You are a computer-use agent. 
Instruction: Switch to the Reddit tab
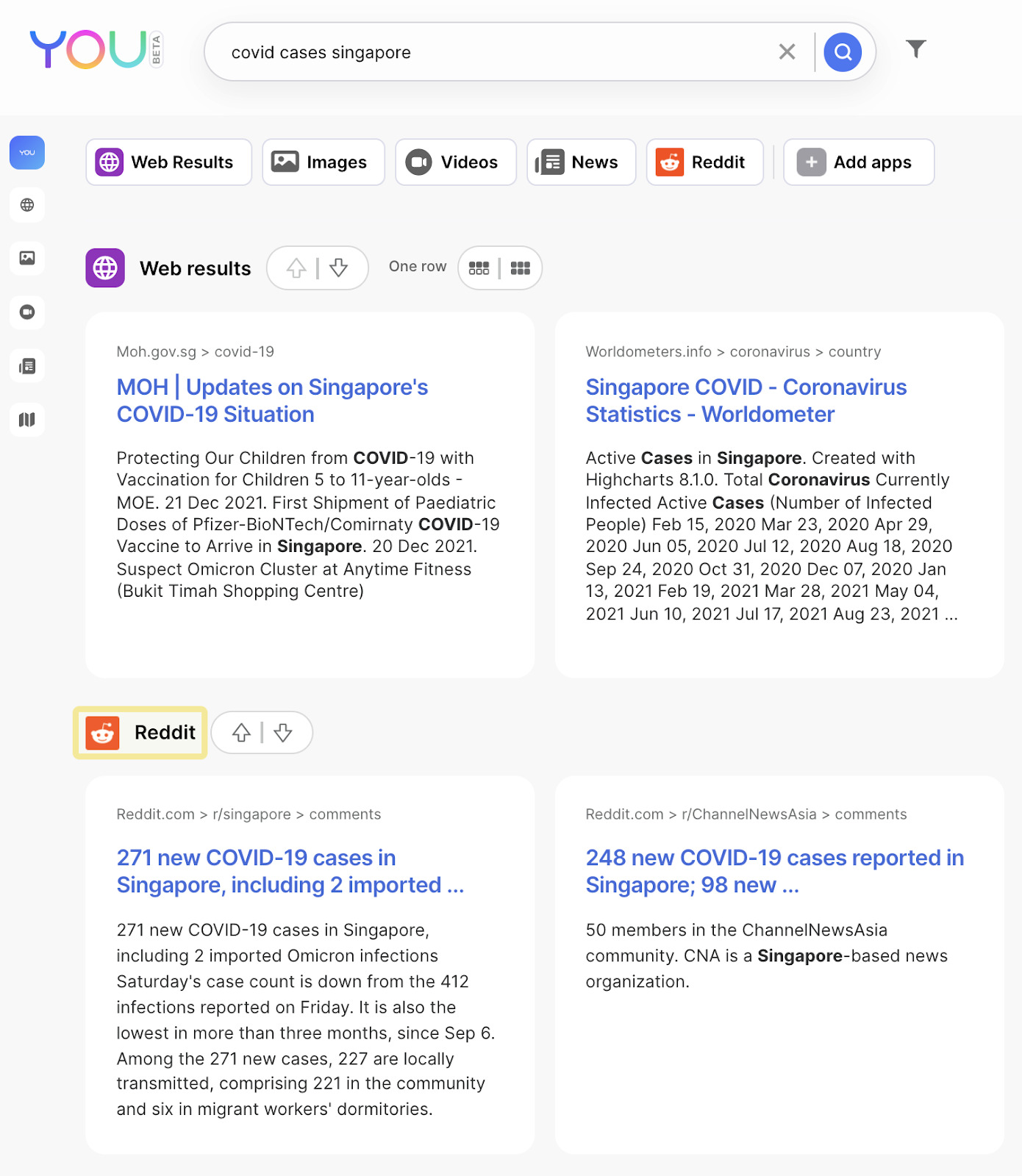(x=704, y=162)
